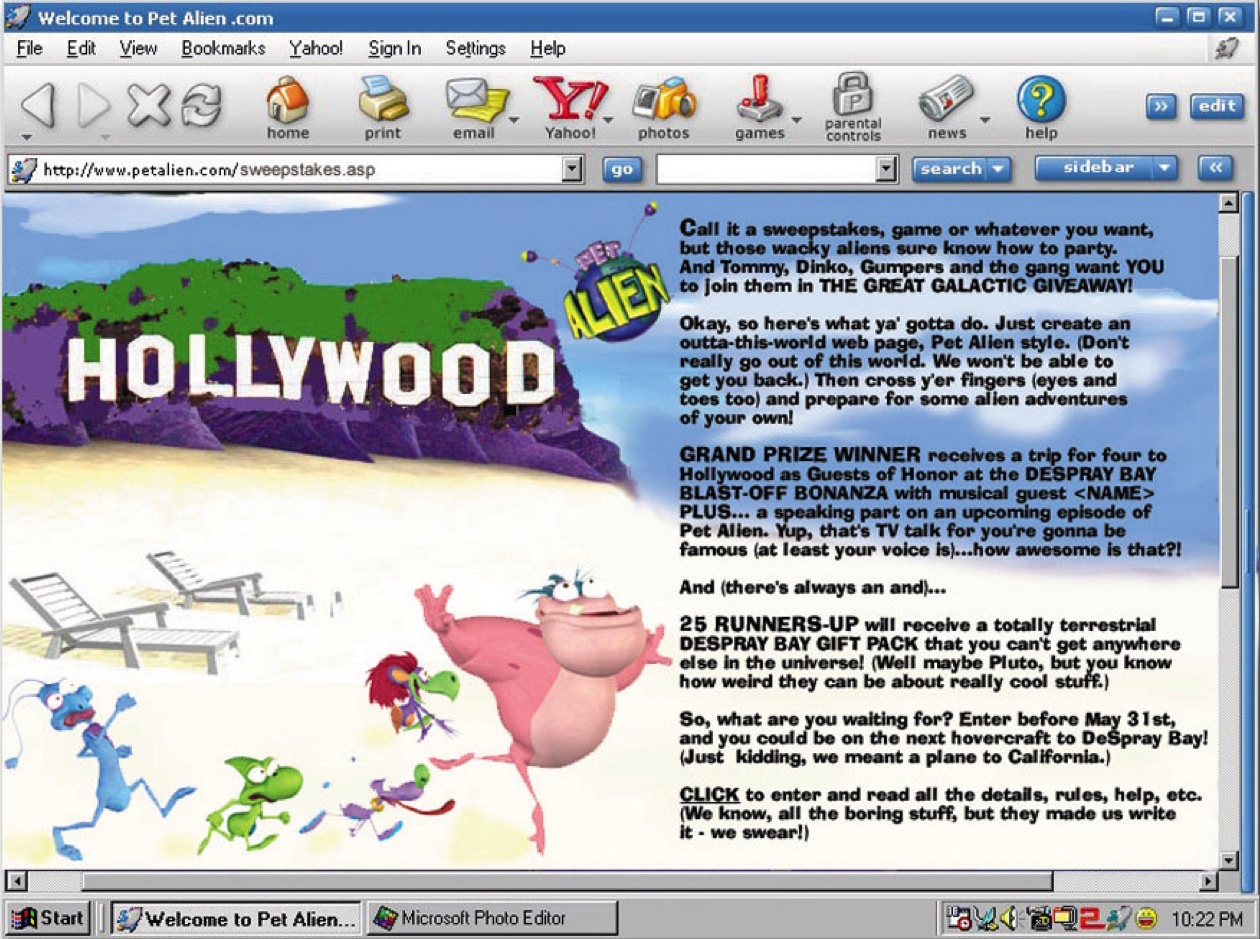Image resolution: width=1260 pixels, height=939 pixels.
Task: Switch to Microsoft Photo Editor taskbar button
Action: click(492, 918)
